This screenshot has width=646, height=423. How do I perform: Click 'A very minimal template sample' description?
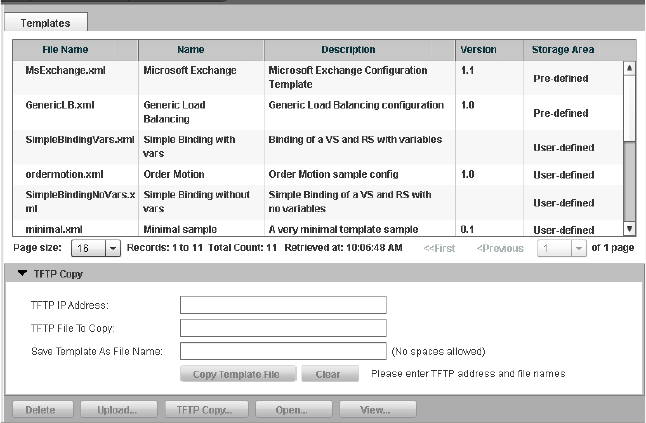(x=343, y=229)
